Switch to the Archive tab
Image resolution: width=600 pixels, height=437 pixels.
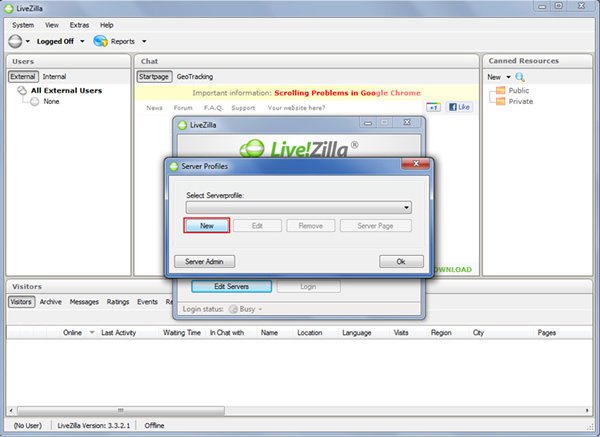(x=51, y=302)
